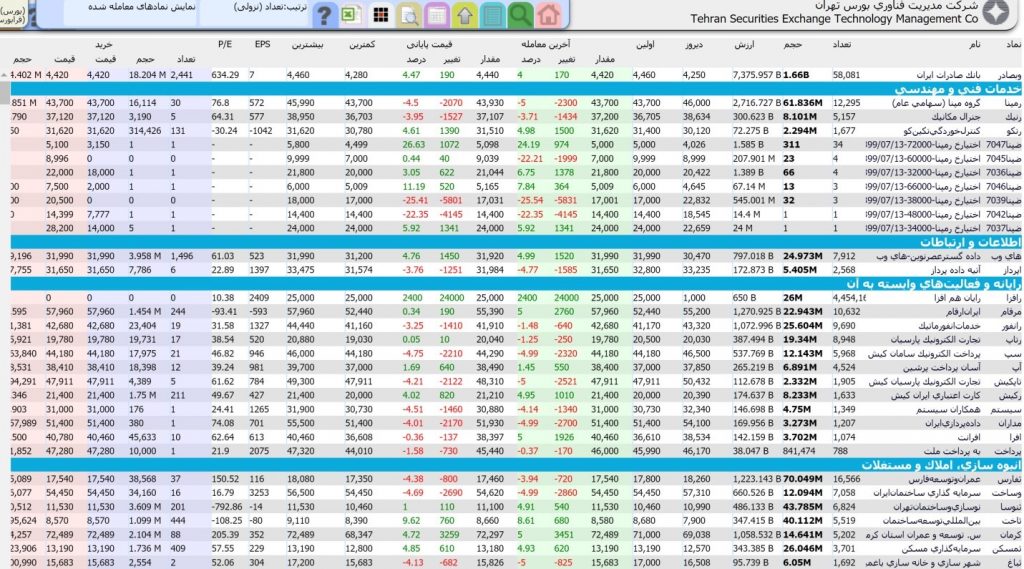
Task: Open the 'خدمات‌انفورماتیک' name link
Action: pos(948,325)
